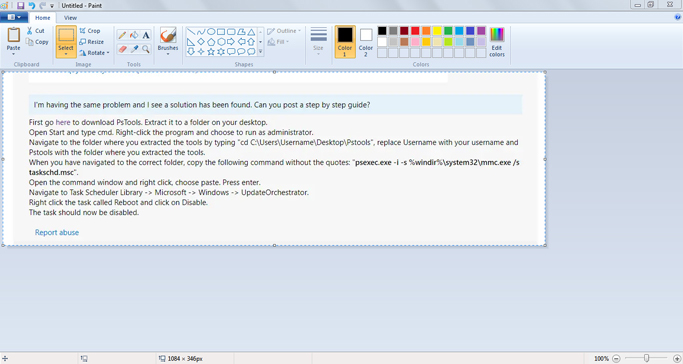Viewport: 683px width, 364px height.
Task: Click the zoom slider handle
Action: 646,358
